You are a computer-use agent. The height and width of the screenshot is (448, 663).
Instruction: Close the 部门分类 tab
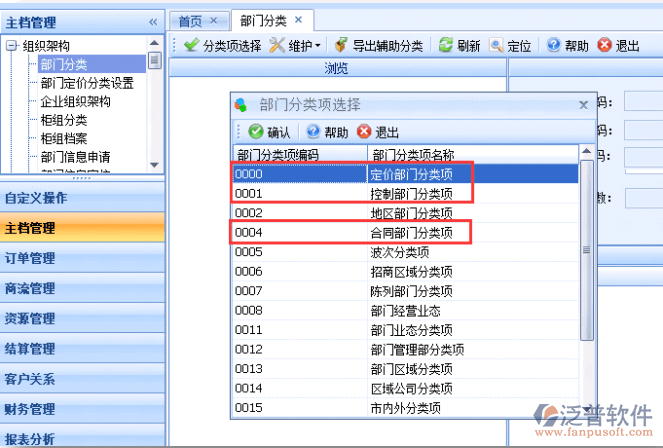tap(298, 20)
